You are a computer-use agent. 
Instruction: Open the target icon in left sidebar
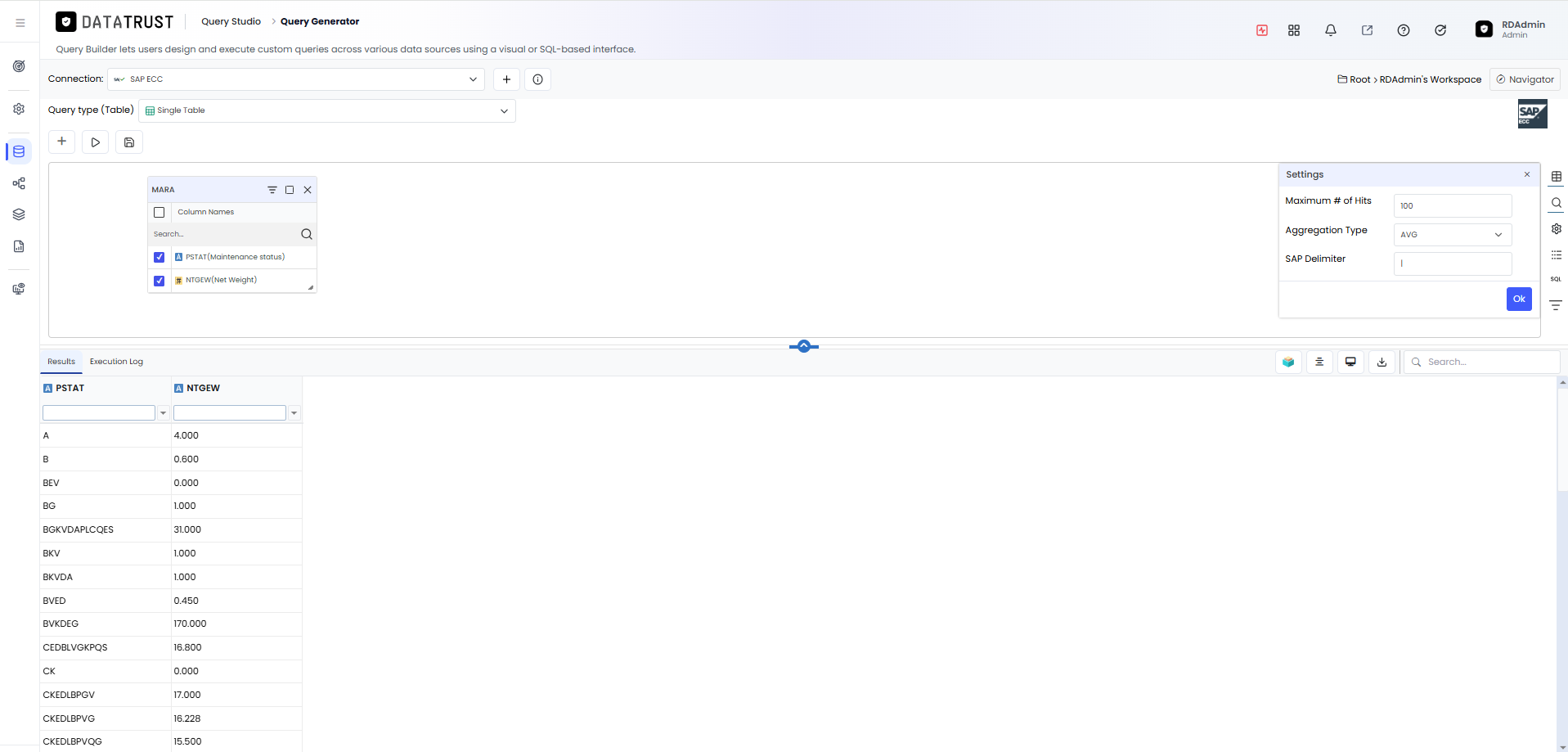(19, 66)
